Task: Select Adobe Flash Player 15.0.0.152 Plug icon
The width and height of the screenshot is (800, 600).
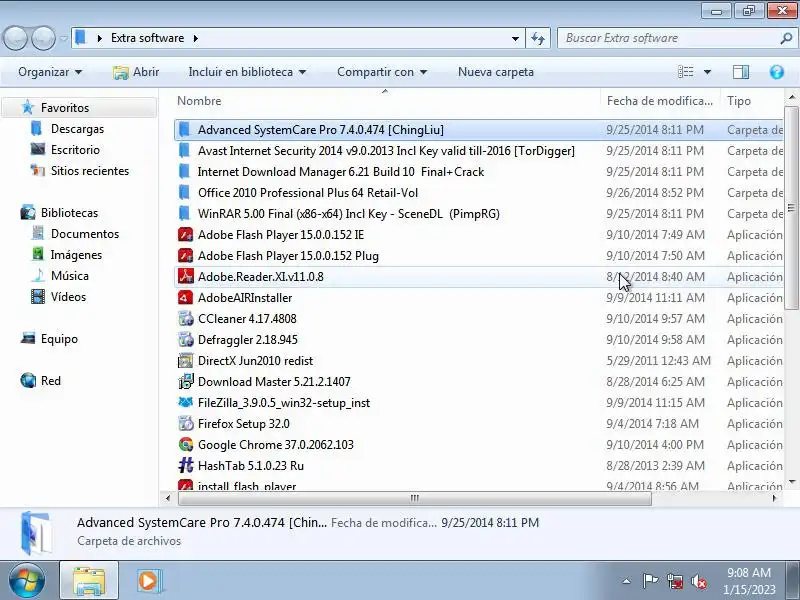Action: click(185, 256)
